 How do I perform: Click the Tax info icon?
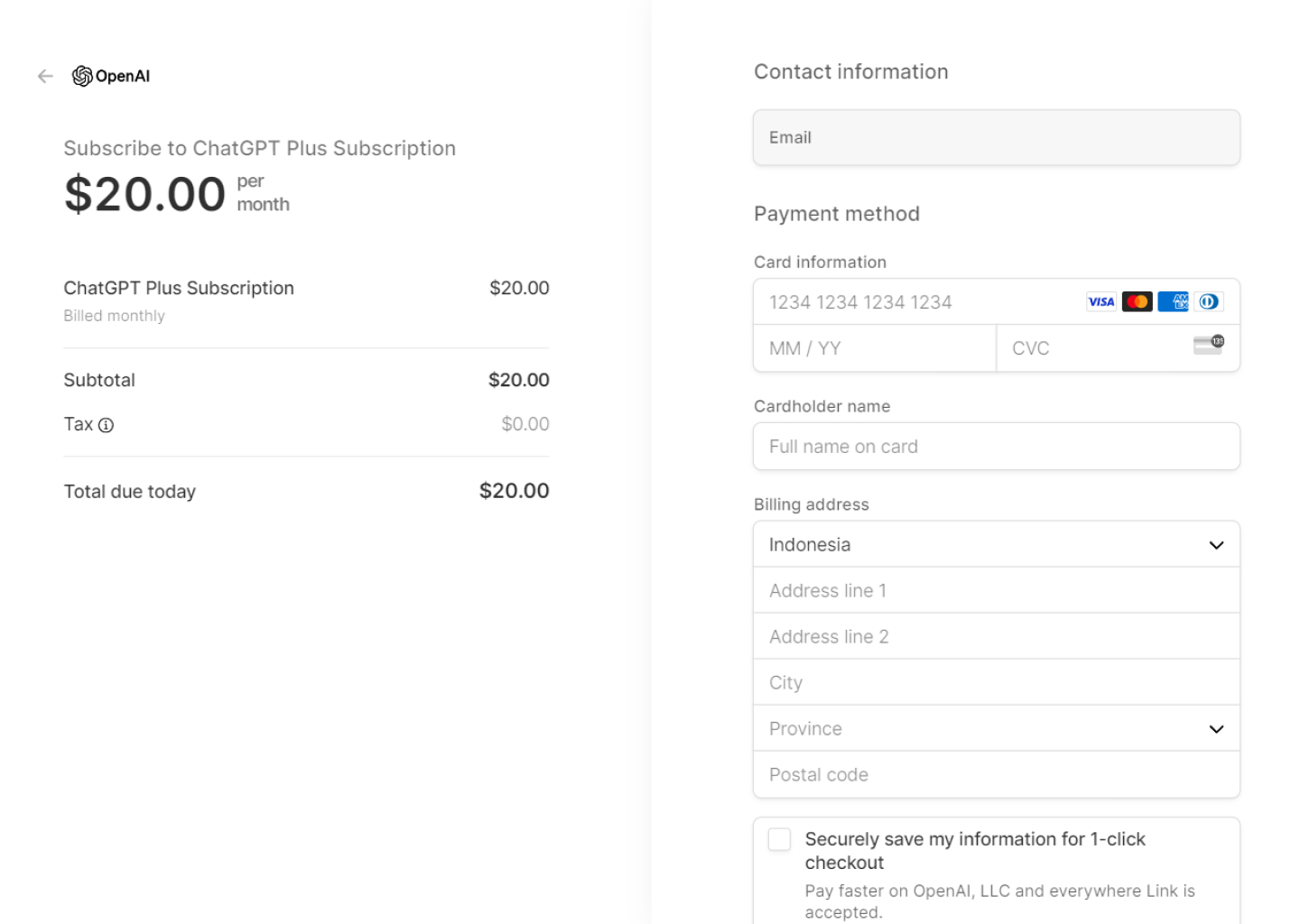106,425
